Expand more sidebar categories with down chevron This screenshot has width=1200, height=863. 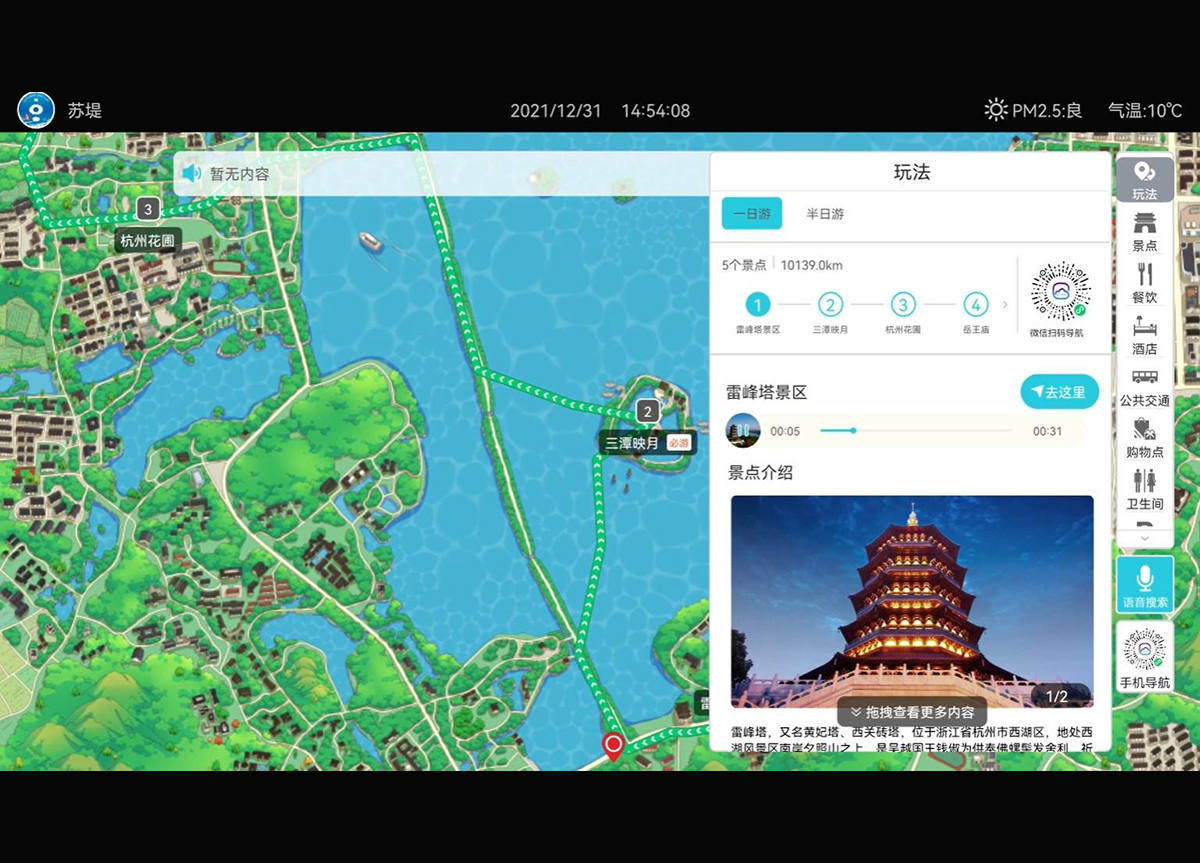coord(1144,538)
